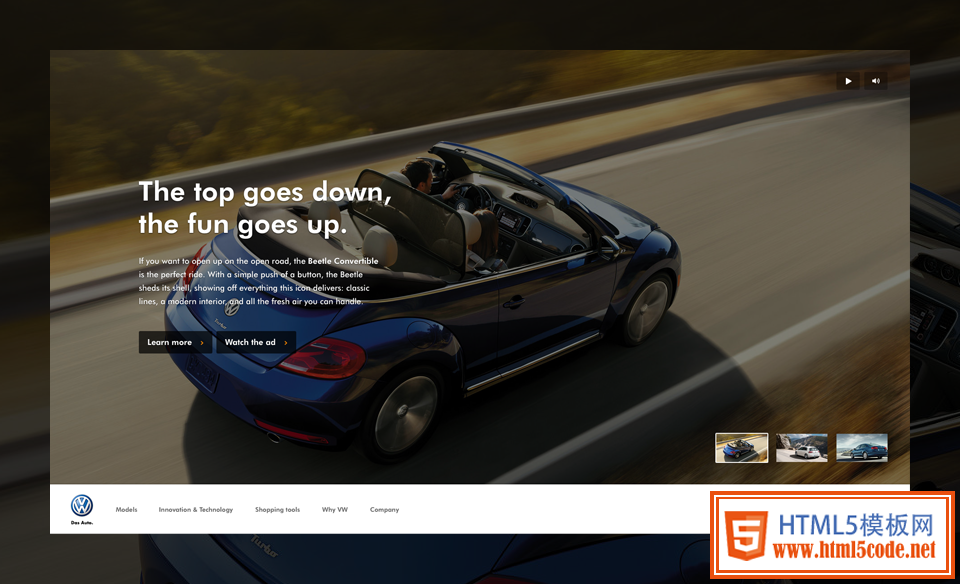
Task: Select the blue Beetle convertible thumbnail
Action: tap(741, 447)
